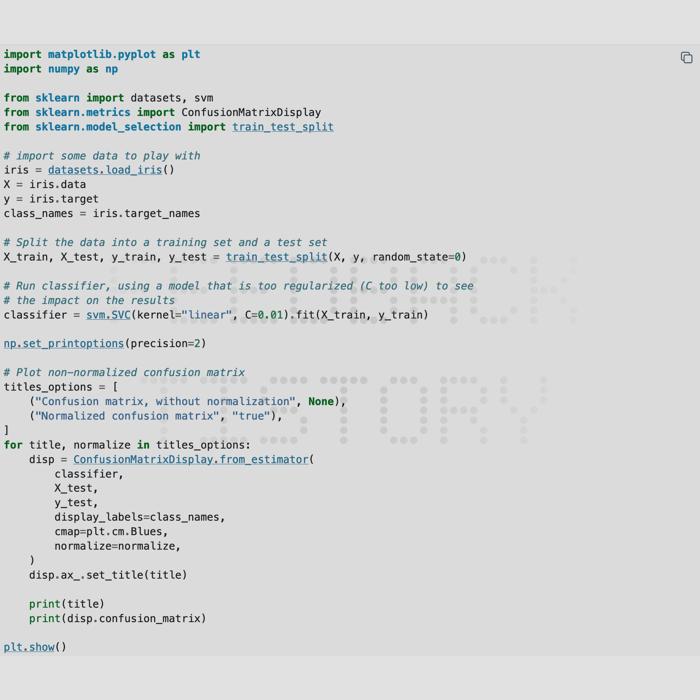Click 'random_state=0' argument text

point(416,257)
